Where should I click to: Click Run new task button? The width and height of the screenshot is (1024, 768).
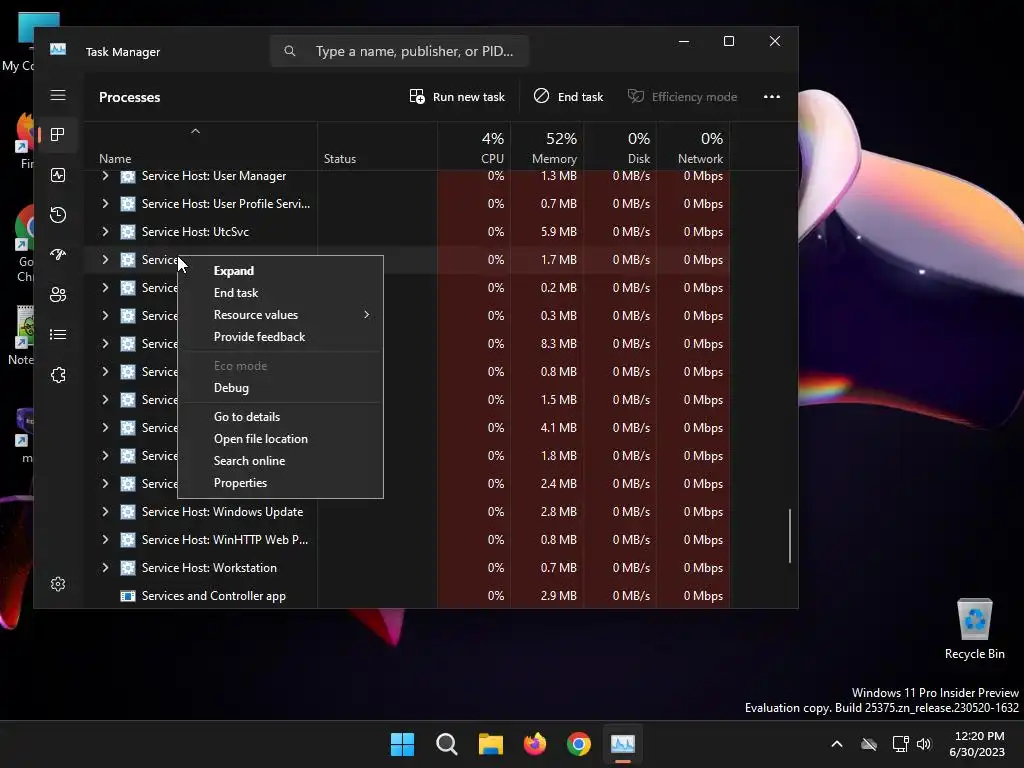[457, 97]
